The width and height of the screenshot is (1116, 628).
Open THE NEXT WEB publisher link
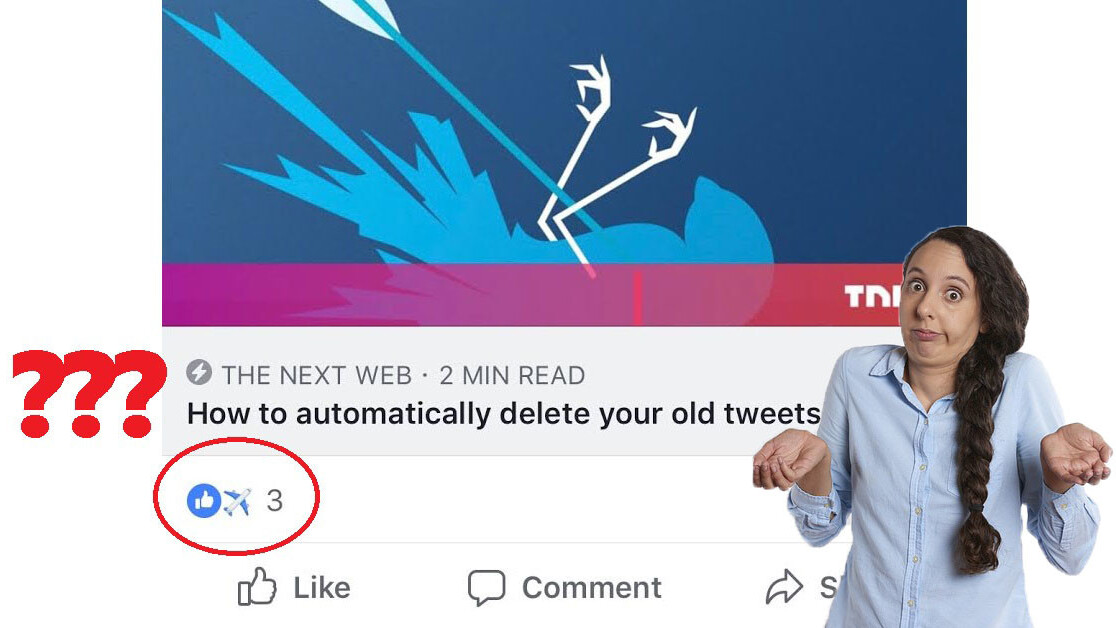(x=317, y=375)
